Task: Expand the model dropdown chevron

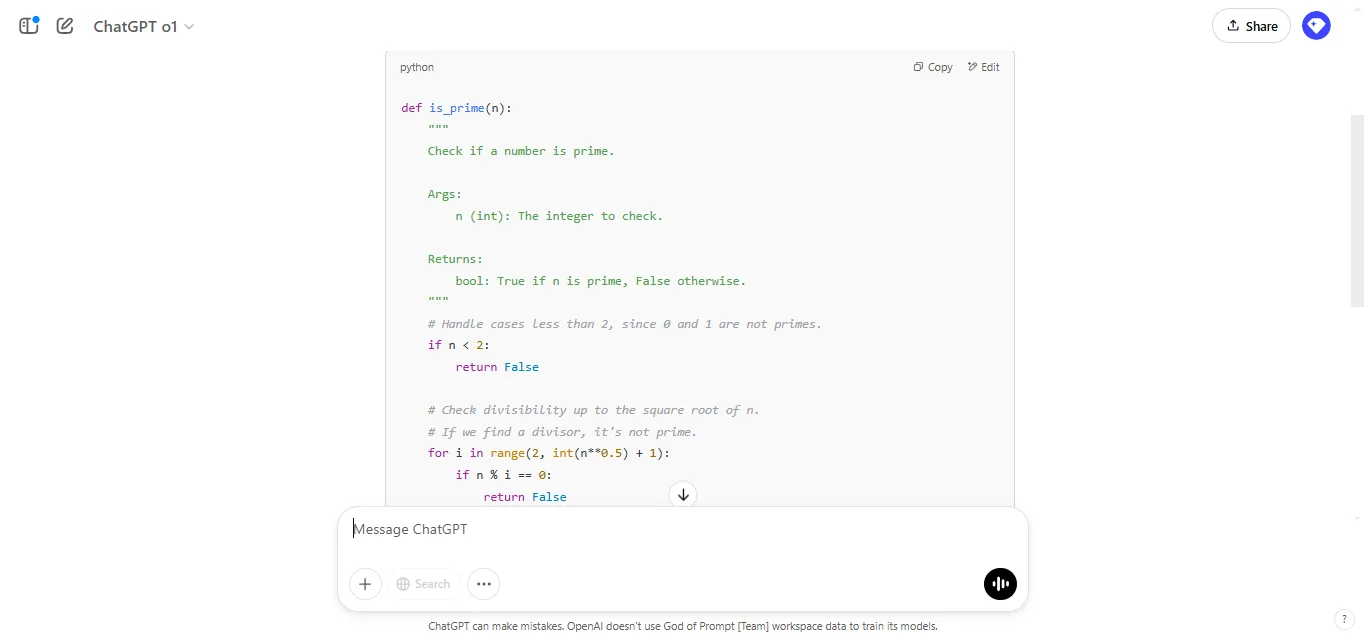Action: 190,27
